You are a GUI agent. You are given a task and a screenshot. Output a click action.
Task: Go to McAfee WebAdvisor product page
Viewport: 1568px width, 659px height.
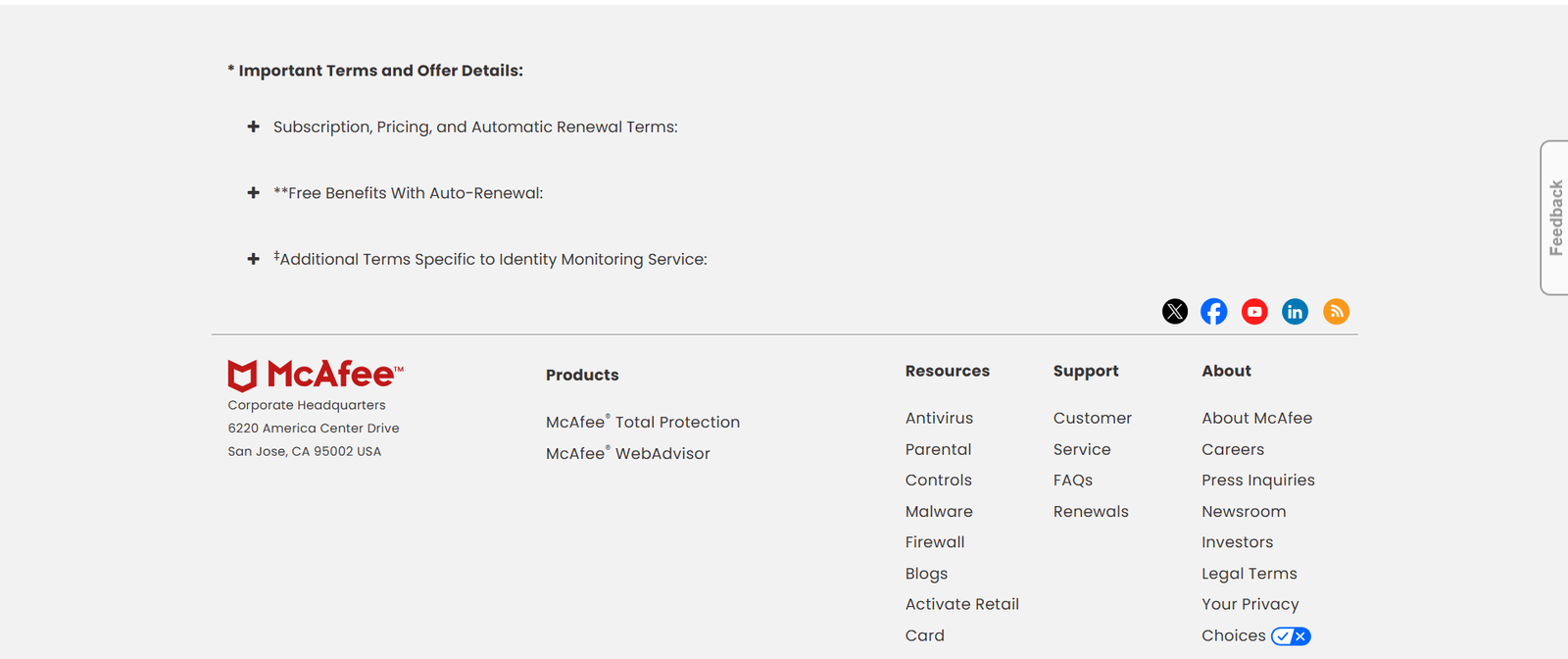coord(627,454)
